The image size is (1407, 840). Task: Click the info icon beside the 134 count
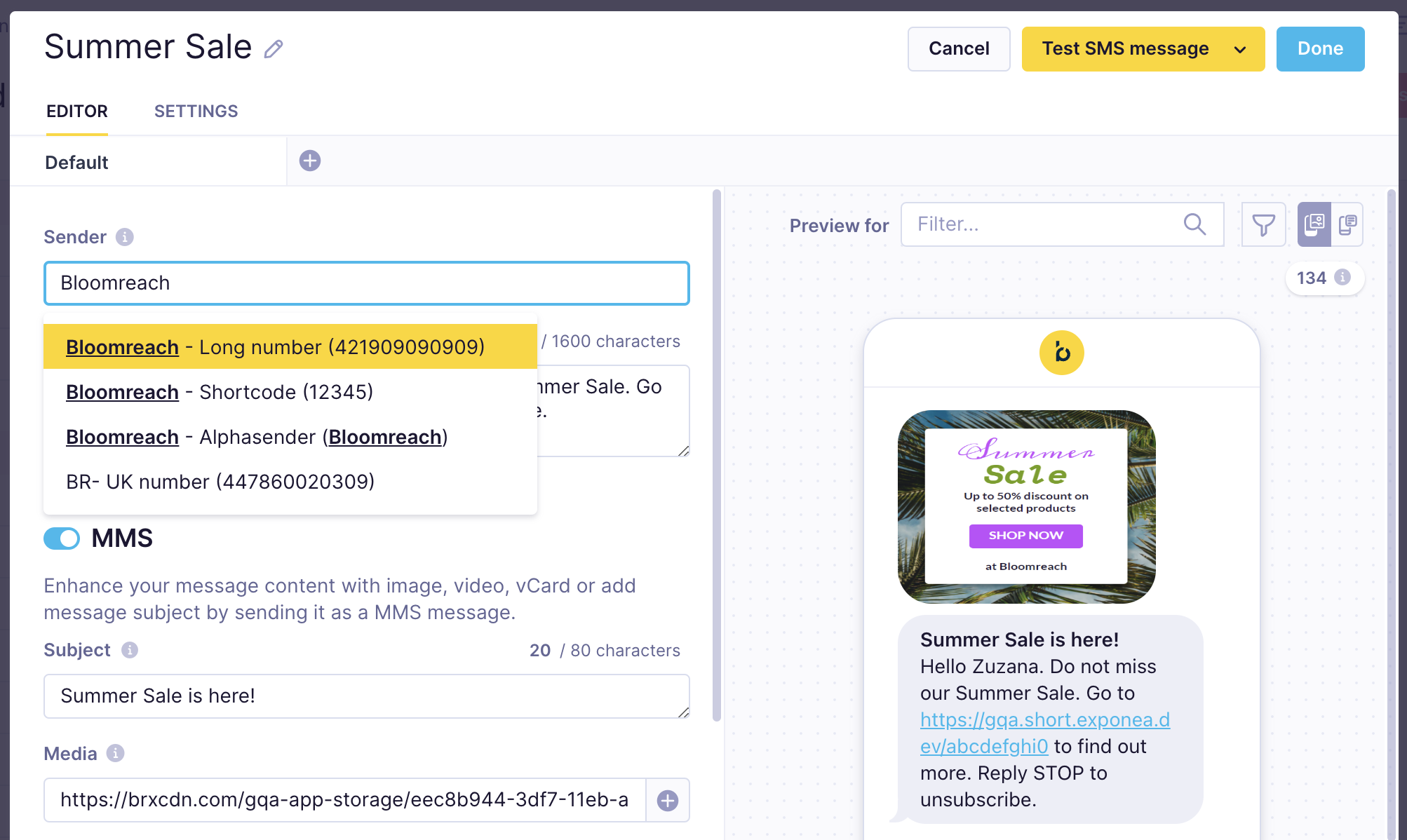(x=1342, y=277)
